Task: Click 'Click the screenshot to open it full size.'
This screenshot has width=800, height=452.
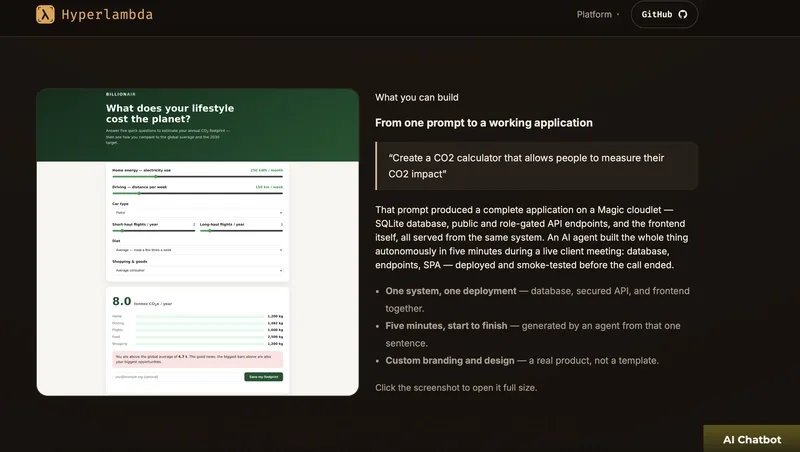Action: [456, 388]
